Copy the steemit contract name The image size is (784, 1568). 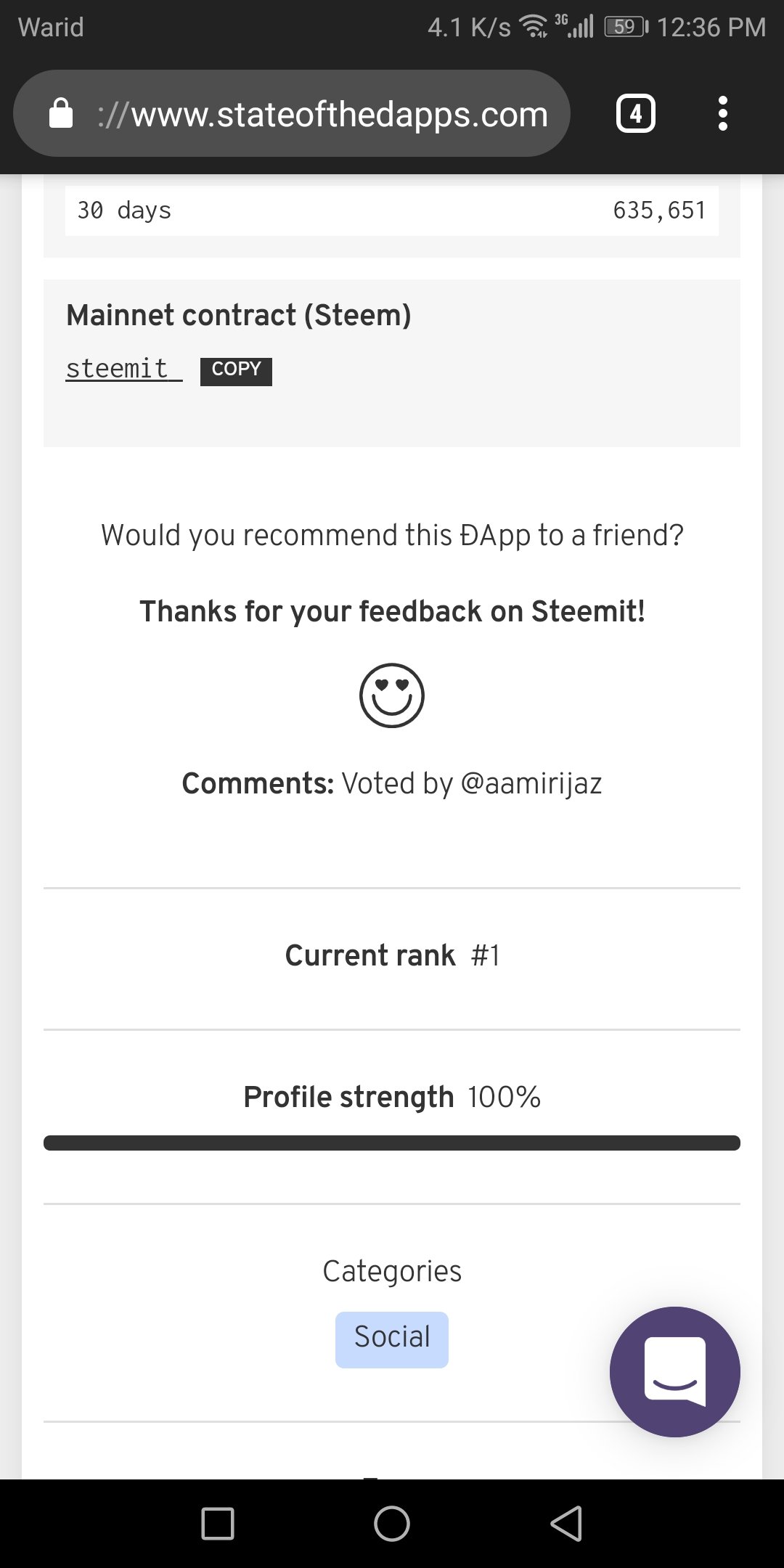coord(236,370)
